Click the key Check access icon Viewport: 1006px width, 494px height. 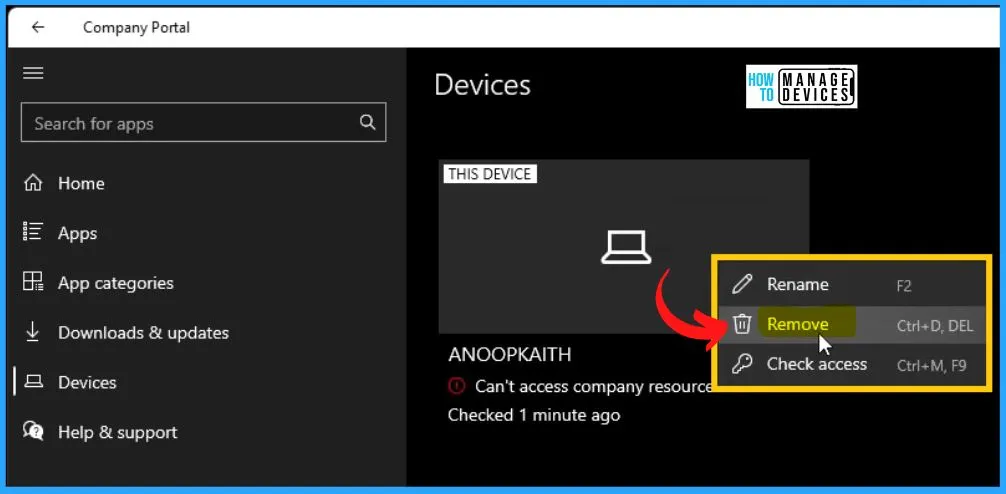click(x=742, y=364)
